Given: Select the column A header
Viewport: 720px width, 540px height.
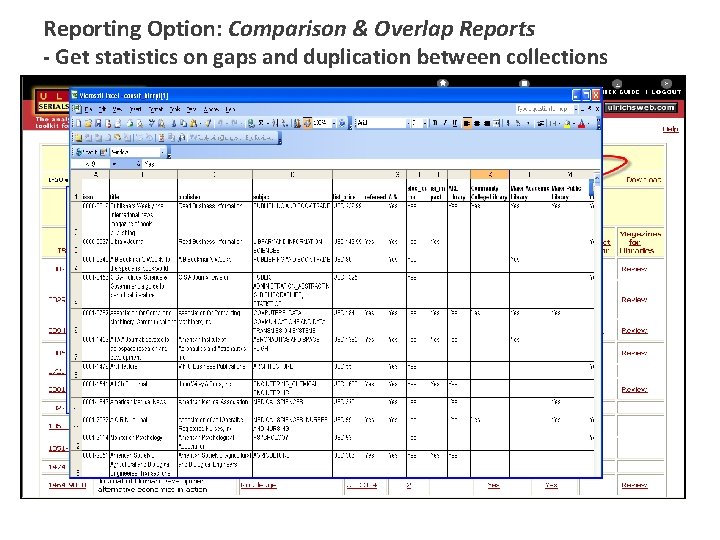Looking at the screenshot, I should point(95,174).
